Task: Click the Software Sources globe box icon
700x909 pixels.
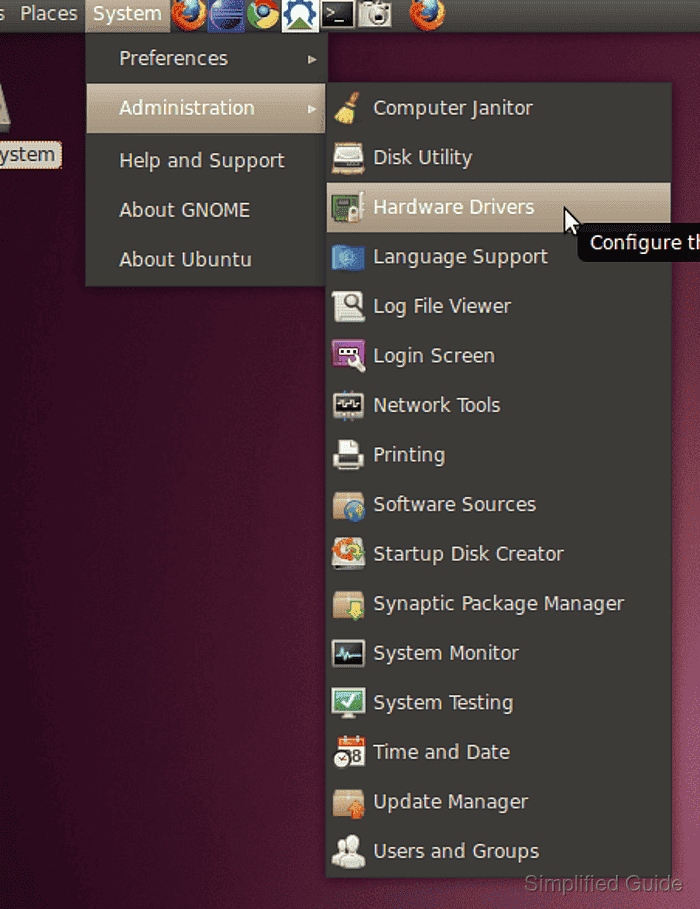Action: (347, 505)
